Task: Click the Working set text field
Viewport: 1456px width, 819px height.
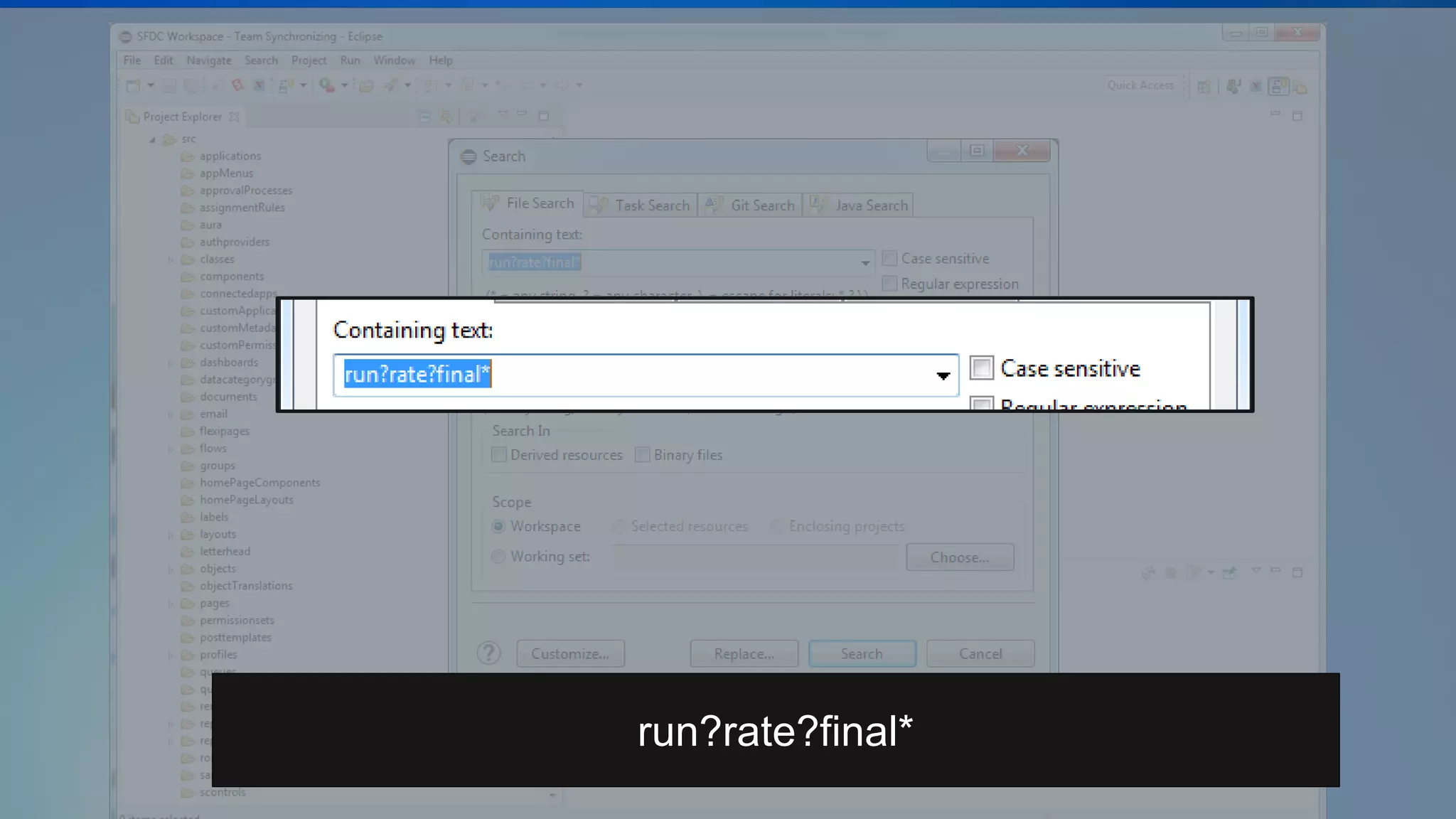Action: (756, 557)
